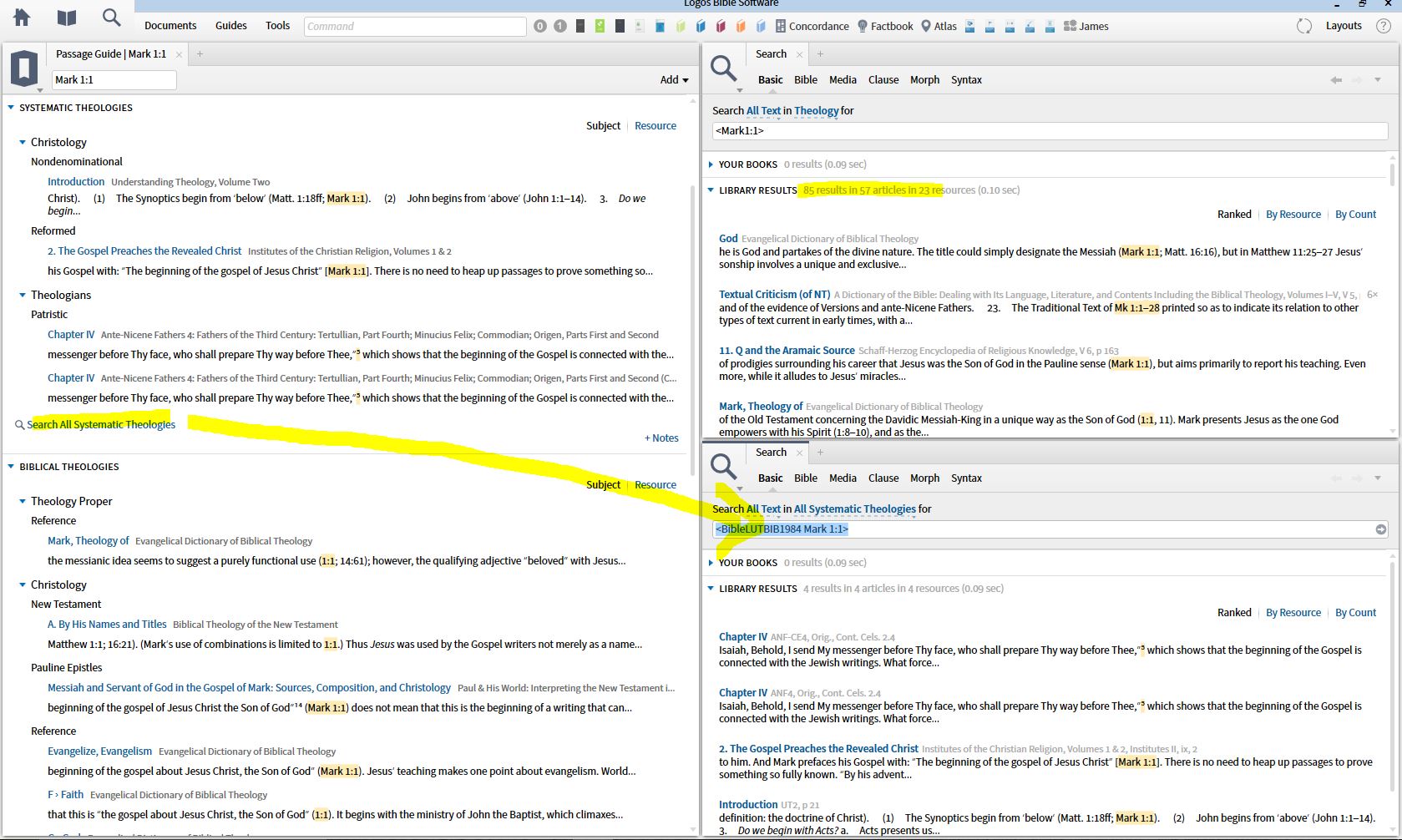The height and width of the screenshot is (840, 1402).
Task: Collapse Christology under Systematic Theologies
Action: click(23, 143)
